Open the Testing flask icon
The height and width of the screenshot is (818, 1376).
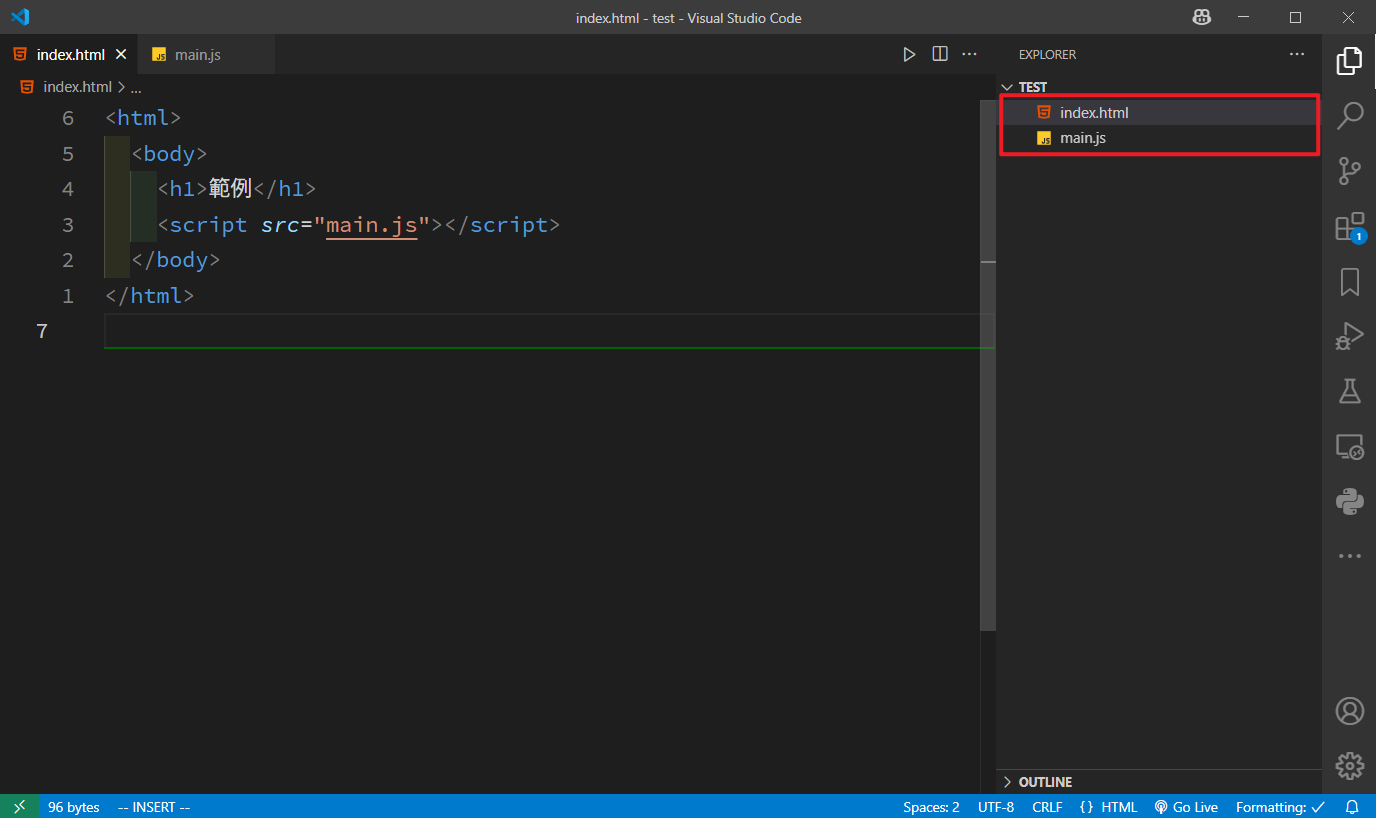[x=1349, y=391]
